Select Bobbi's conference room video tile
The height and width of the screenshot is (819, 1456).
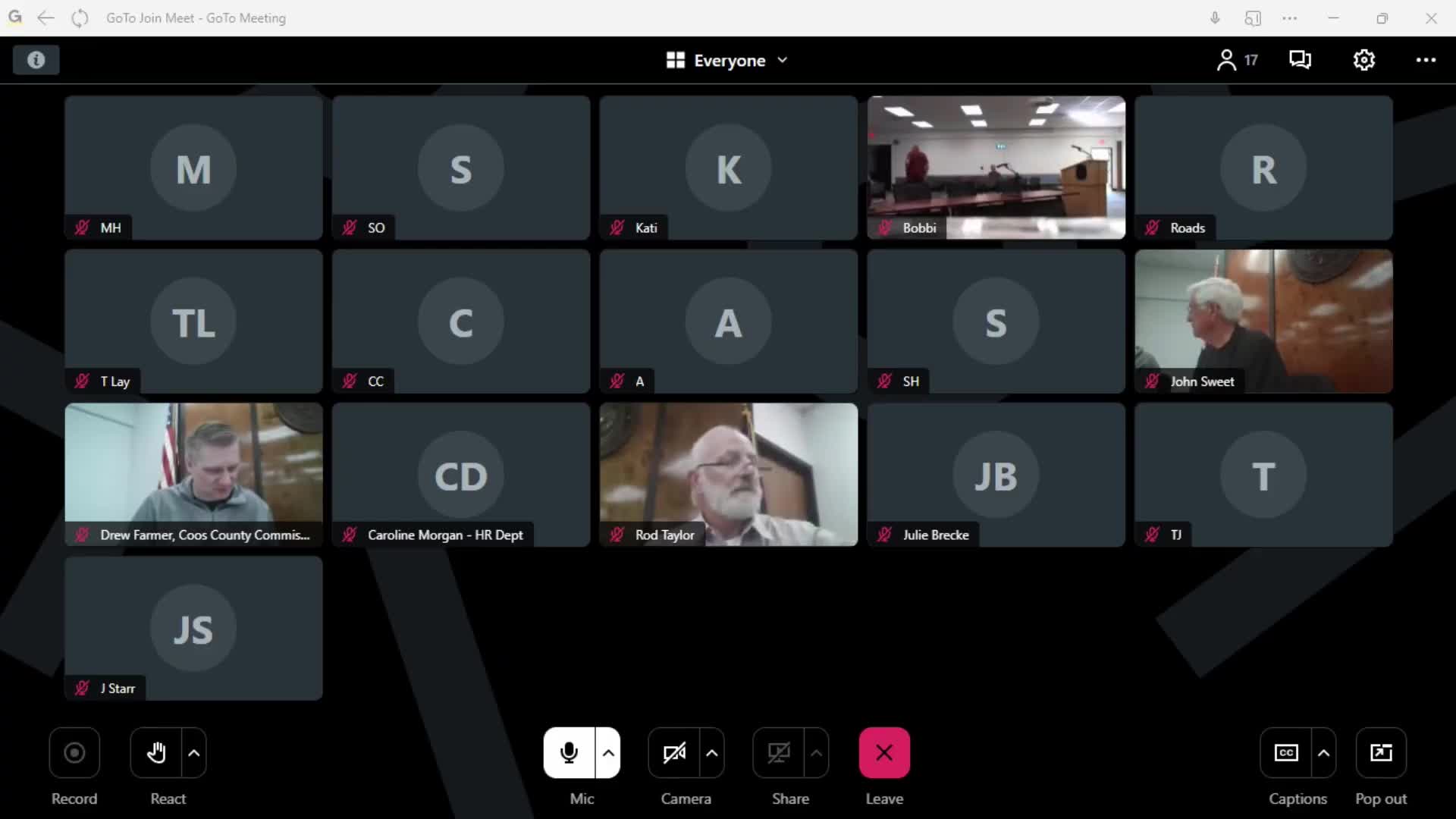point(996,167)
